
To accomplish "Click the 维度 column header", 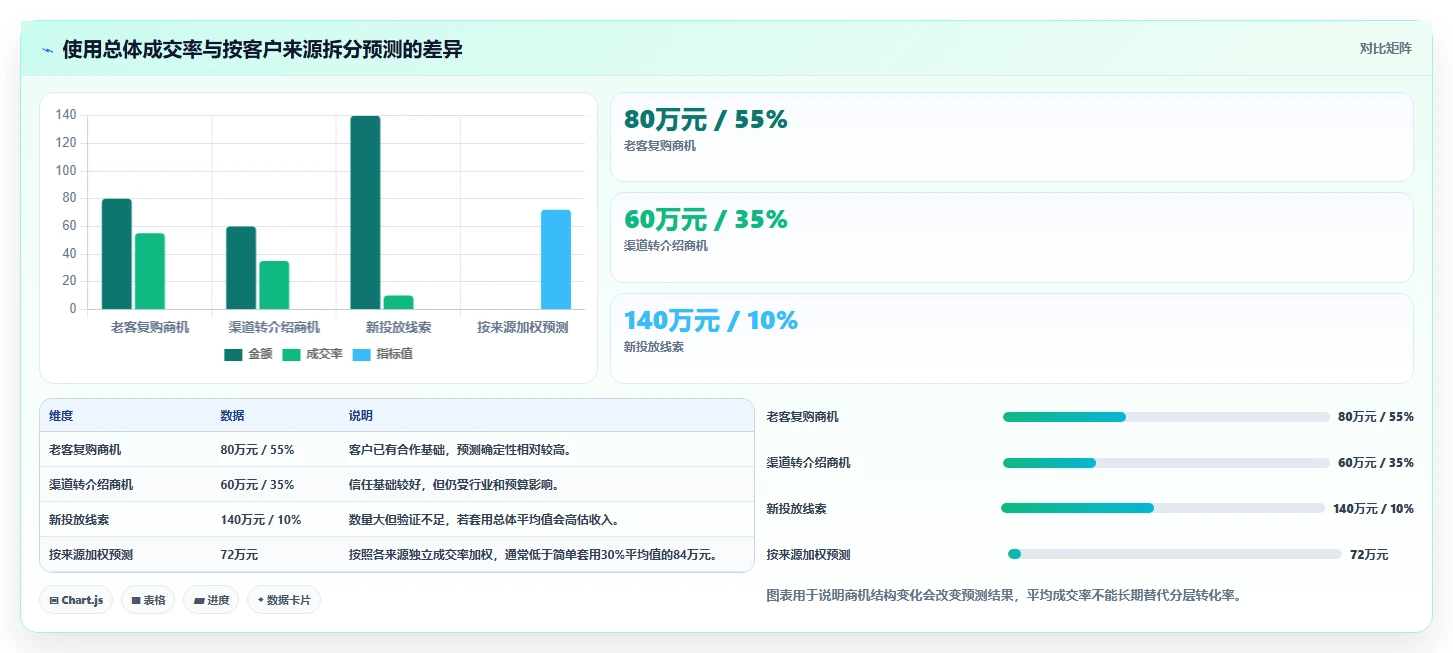I will (61, 416).
